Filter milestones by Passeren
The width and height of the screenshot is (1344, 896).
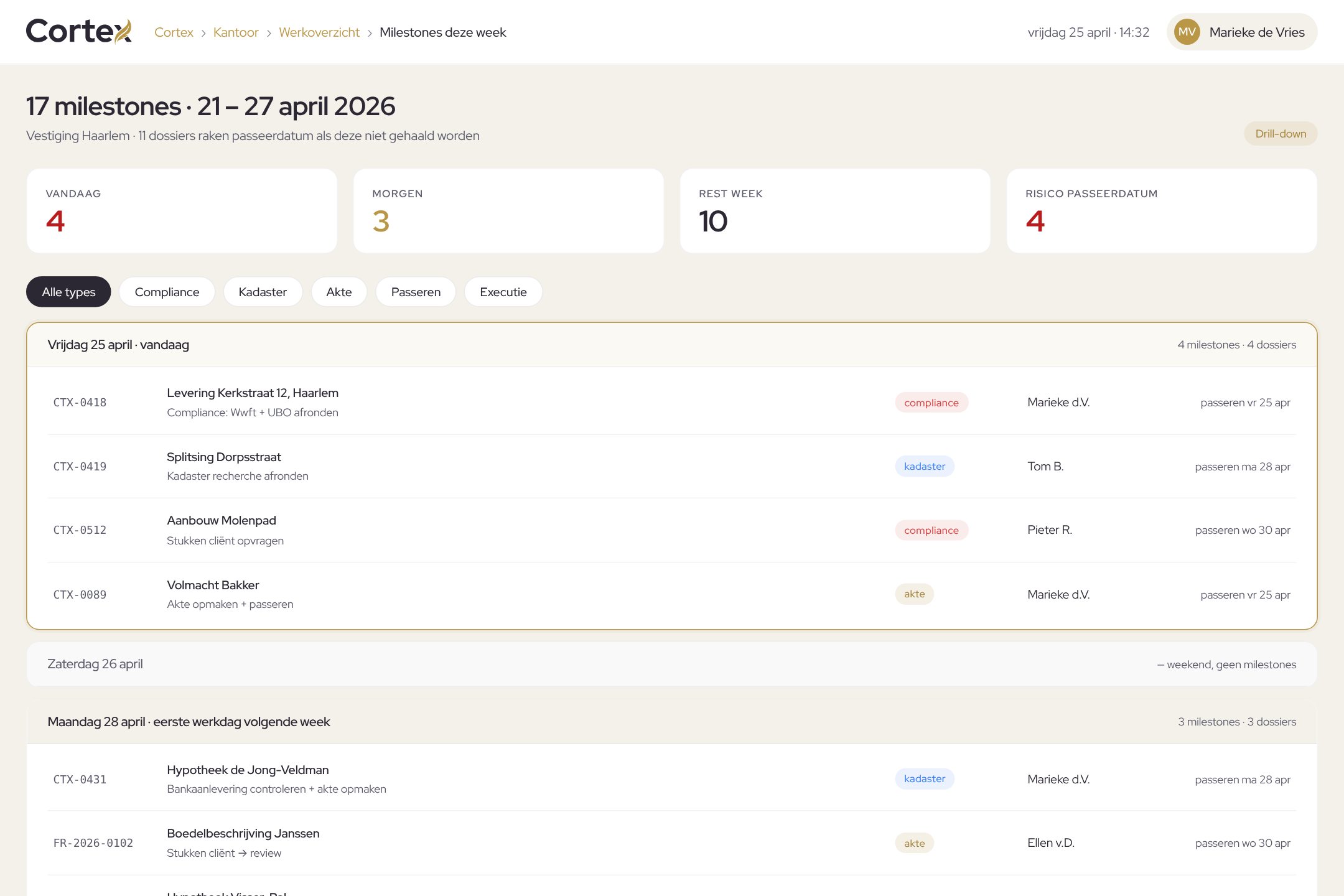(416, 292)
